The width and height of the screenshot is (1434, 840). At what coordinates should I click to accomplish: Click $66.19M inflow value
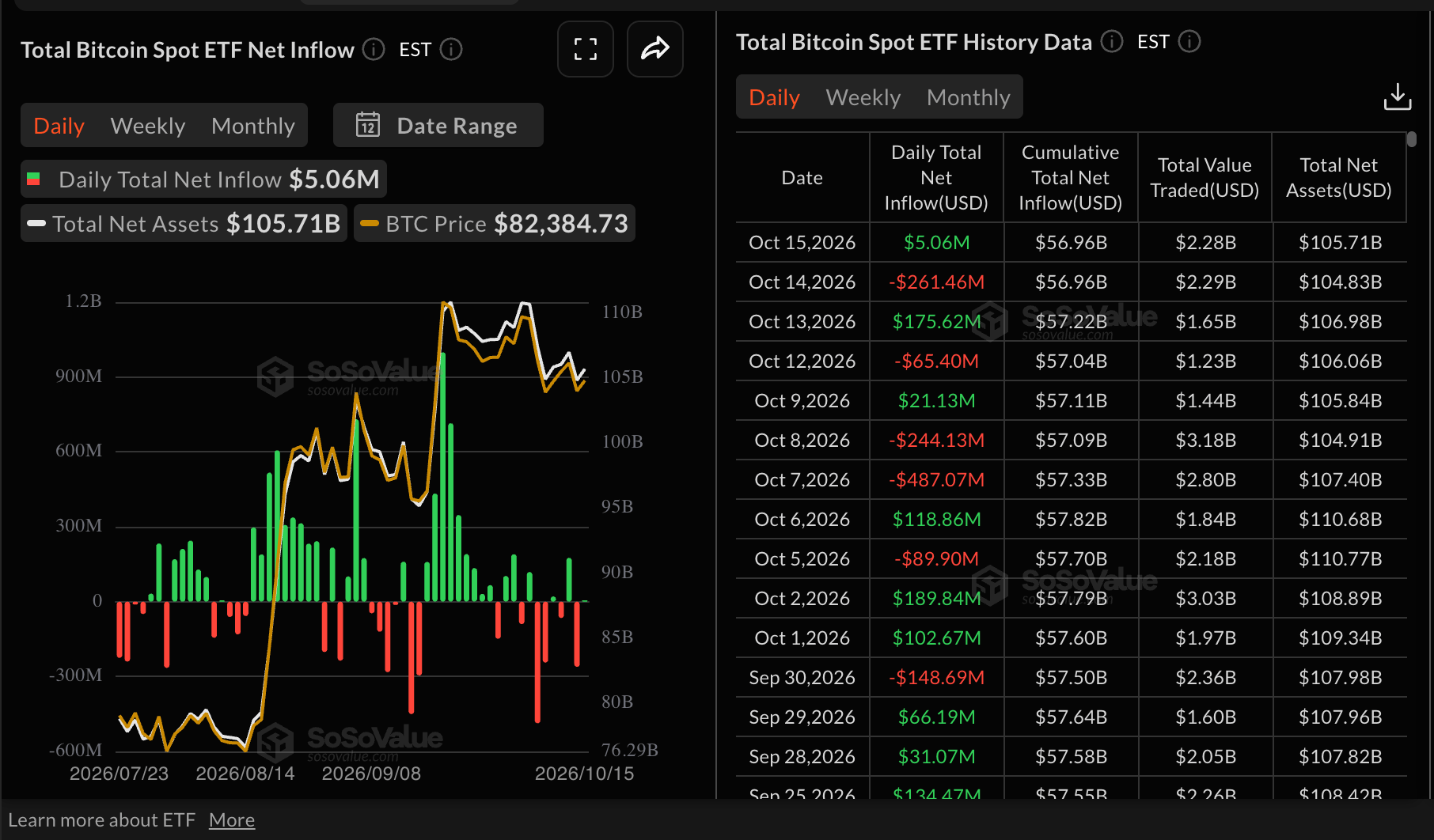click(936, 717)
